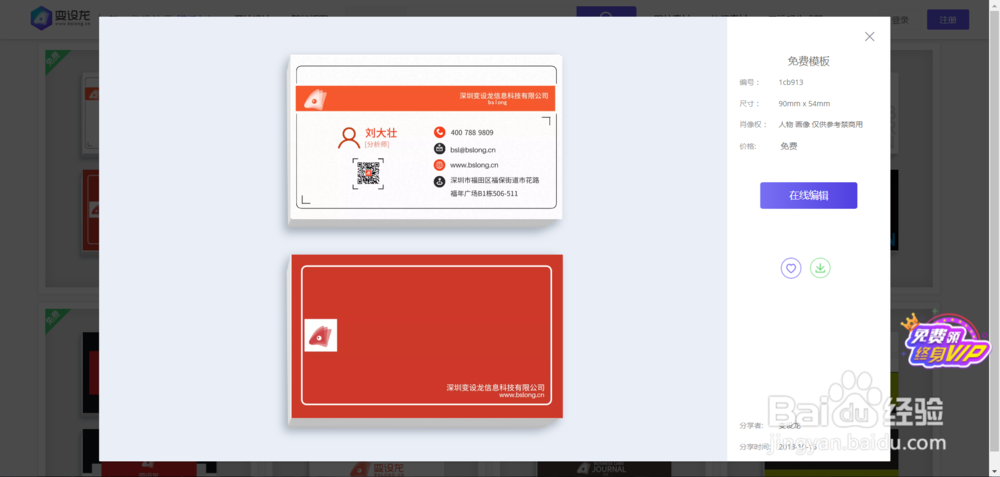Viewport: 1000px width, 477px height.
Task: Download the template via green arrow icon
Action: 820,268
